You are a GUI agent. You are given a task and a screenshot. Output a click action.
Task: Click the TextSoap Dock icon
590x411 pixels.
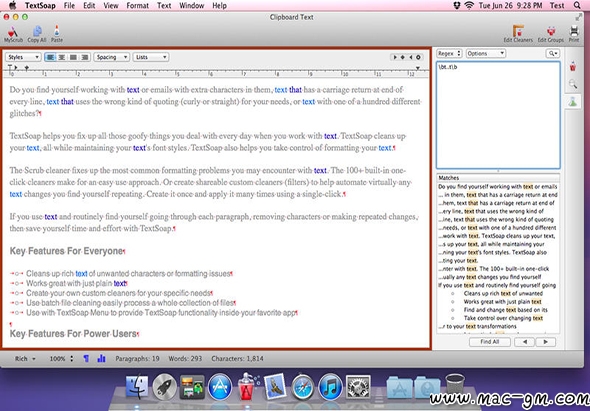[247, 387]
